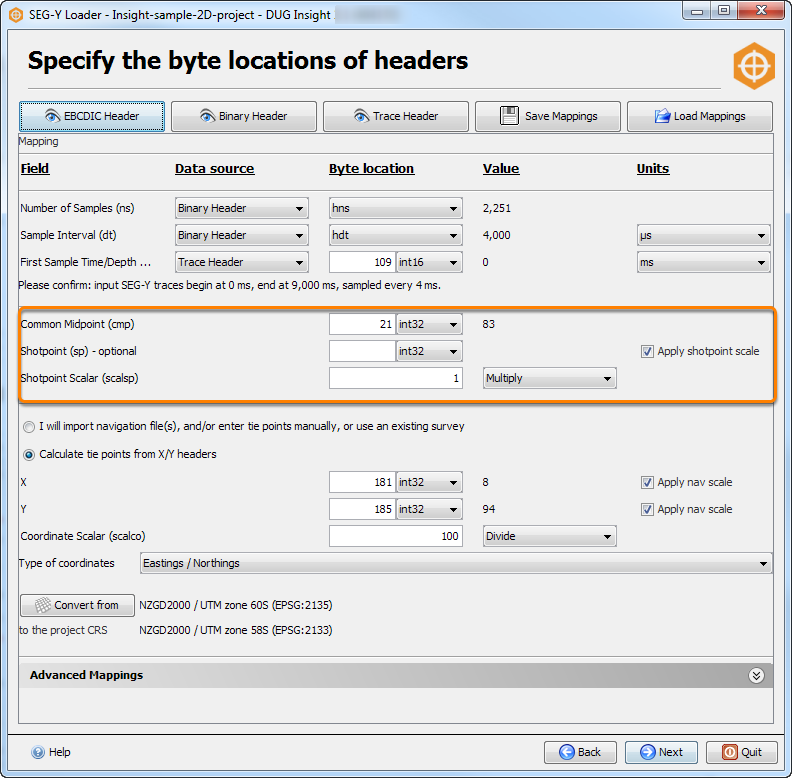Open int32 dropdown for Shotpoint
Screen dimensions: 792x778
[x=429, y=351]
